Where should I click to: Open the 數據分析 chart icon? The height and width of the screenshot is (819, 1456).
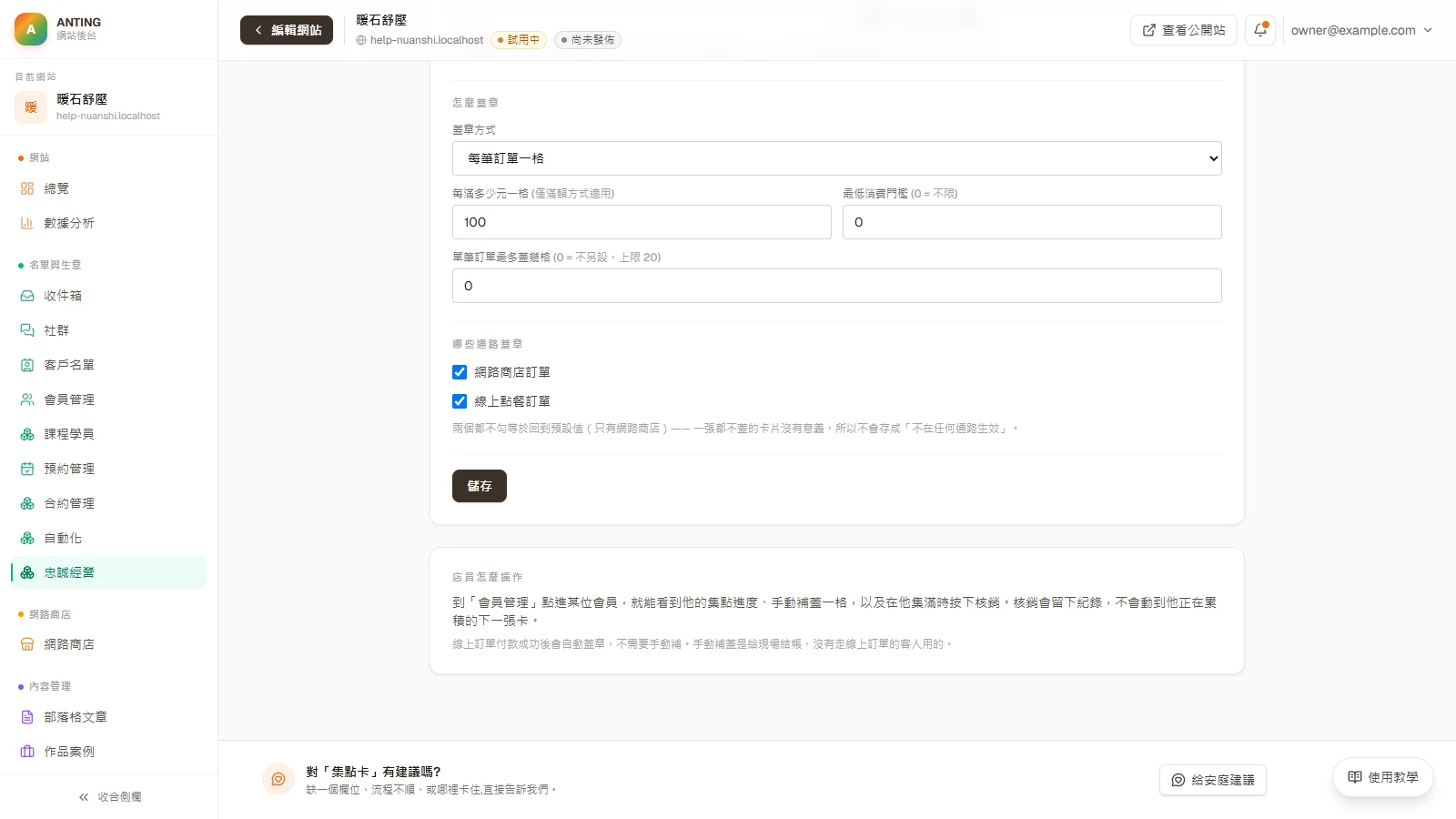27,223
